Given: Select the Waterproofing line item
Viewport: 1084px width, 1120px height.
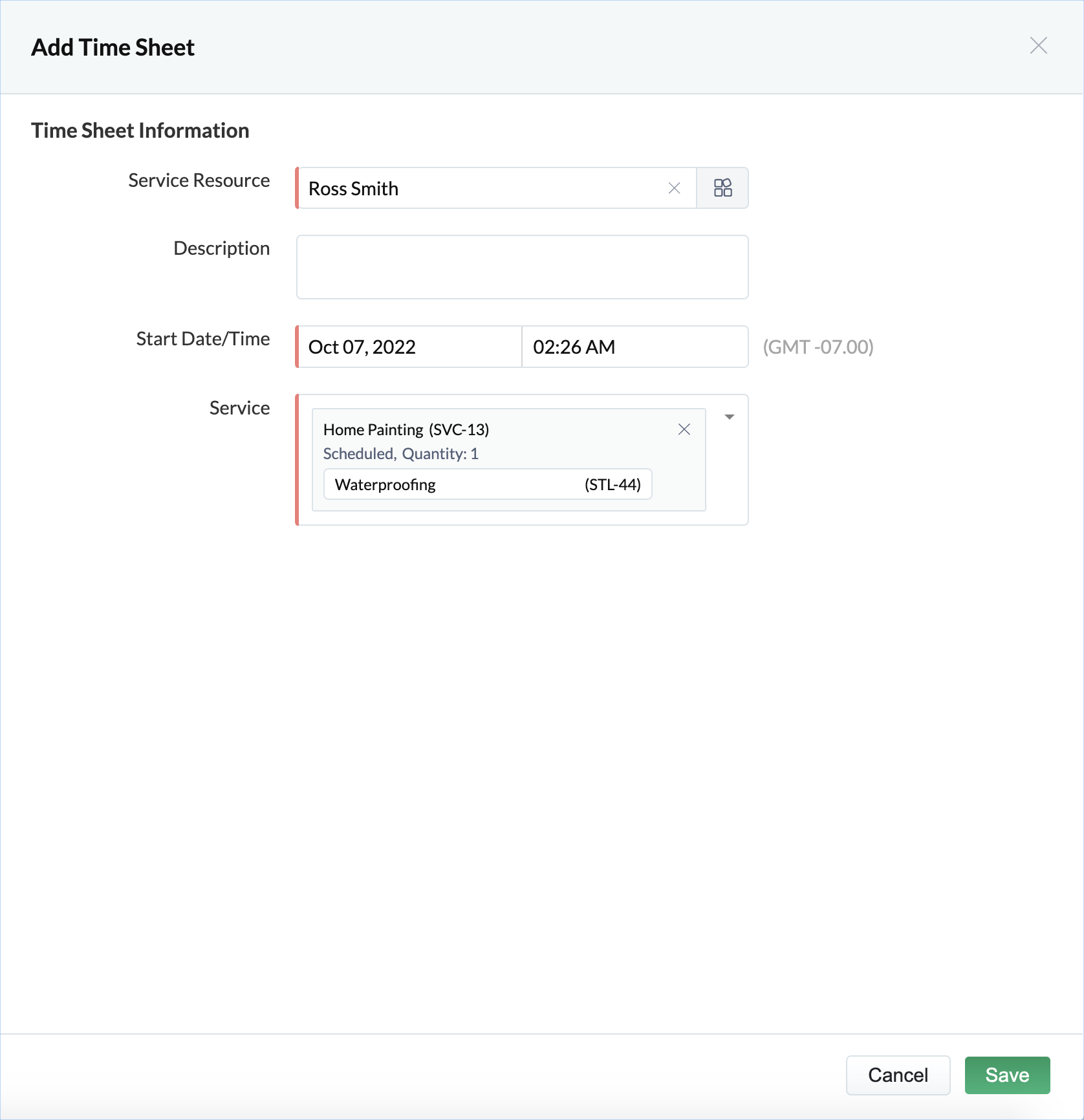Looking at the screenshot, I should (488, 484).
